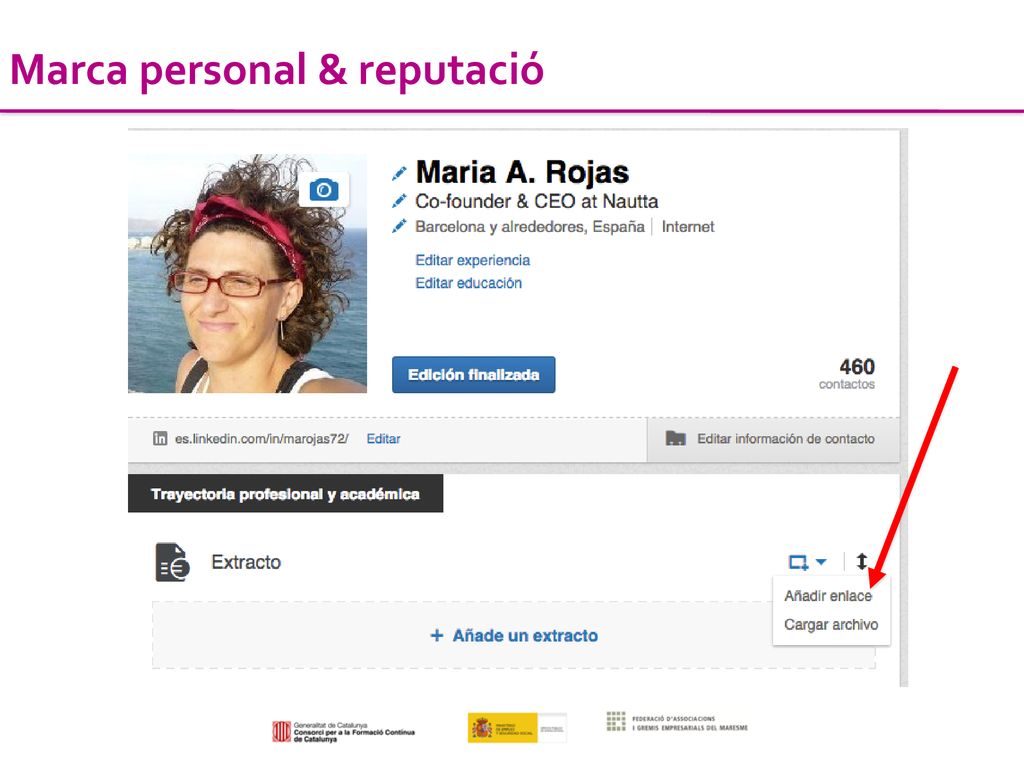Click the pencil icon beside Maria A. Rojas
Image resolution: width=1024 pixels, height=768 pixels.
(398, 173)
